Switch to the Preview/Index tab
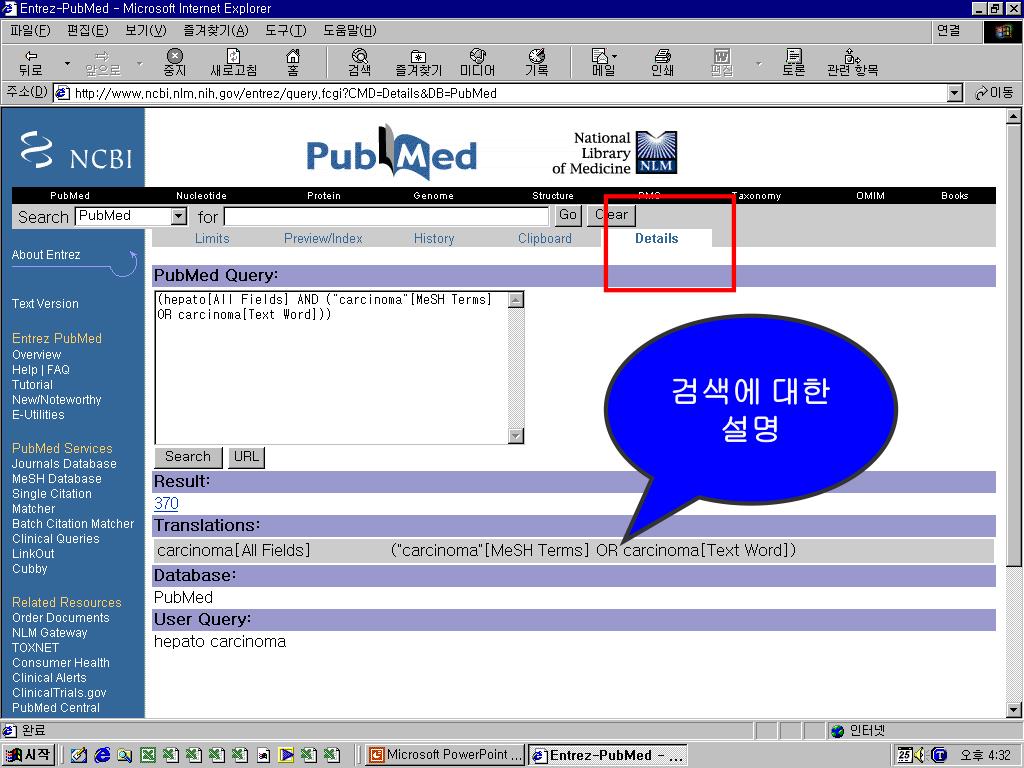 [x=323, y=238]
